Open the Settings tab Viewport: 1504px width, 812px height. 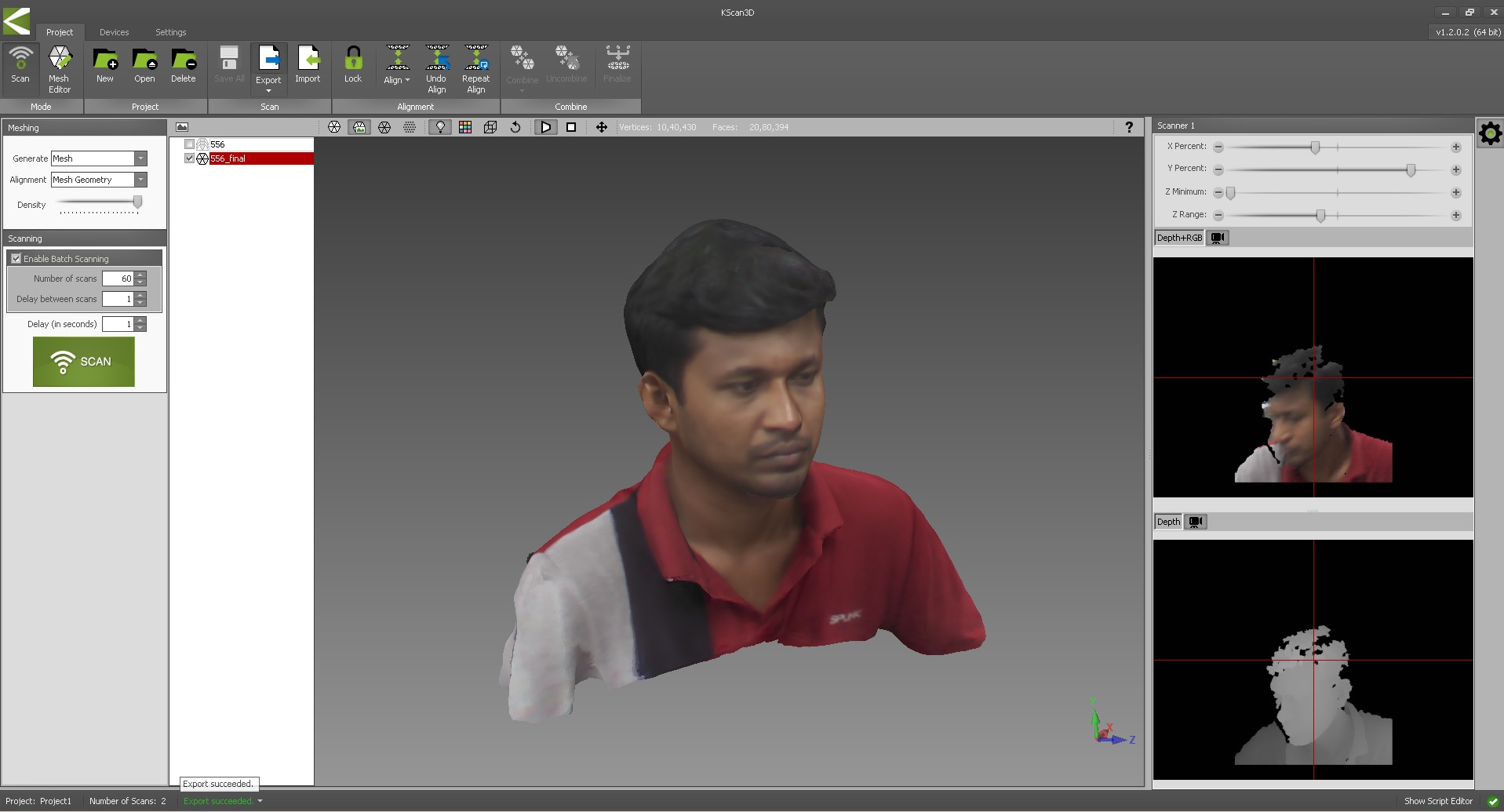tap(170, 32)
